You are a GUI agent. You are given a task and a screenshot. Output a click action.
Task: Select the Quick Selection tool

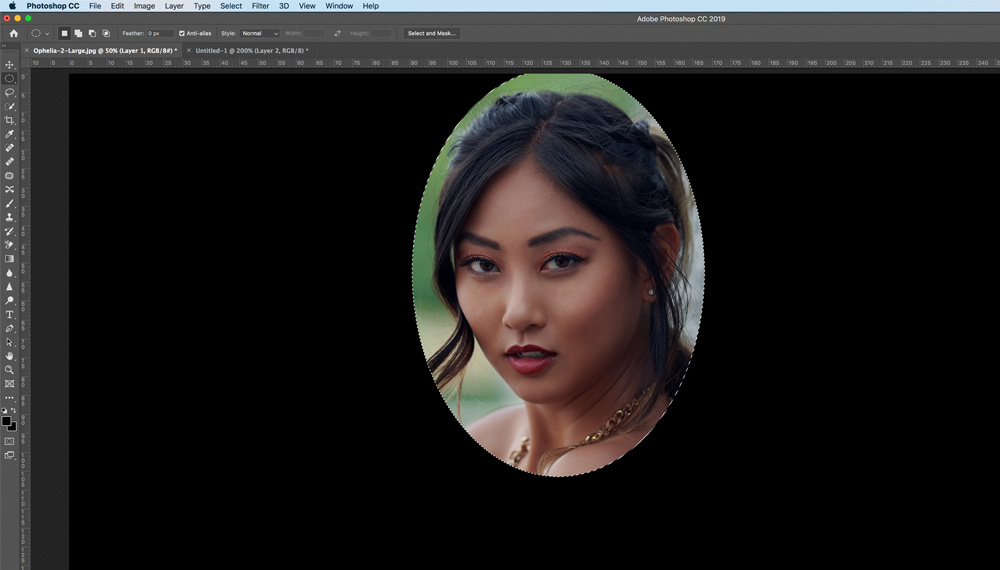click(x=10, y=106)
